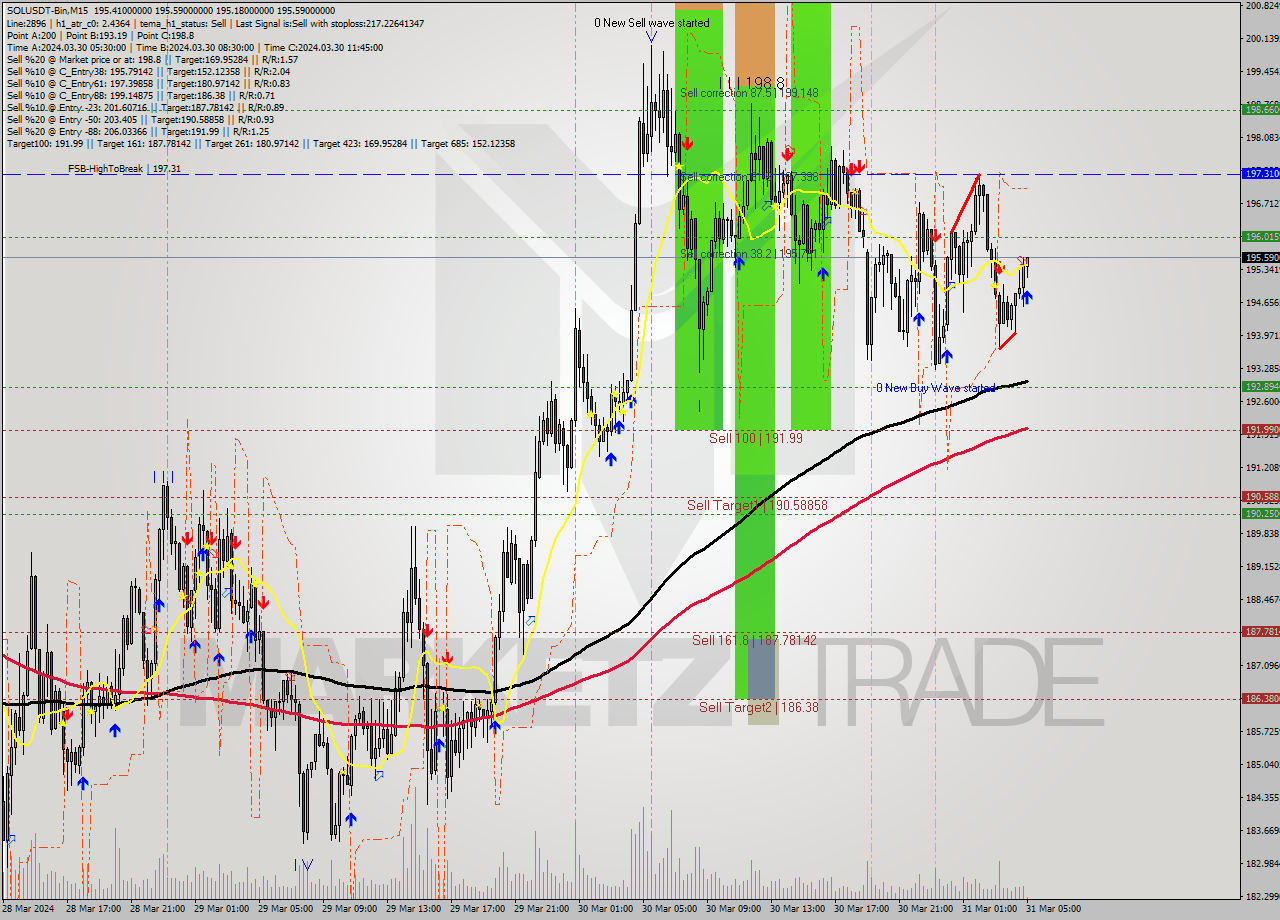Click the SOLUSDT-Bin,M15 symbol title

click(x=48, y=10)
